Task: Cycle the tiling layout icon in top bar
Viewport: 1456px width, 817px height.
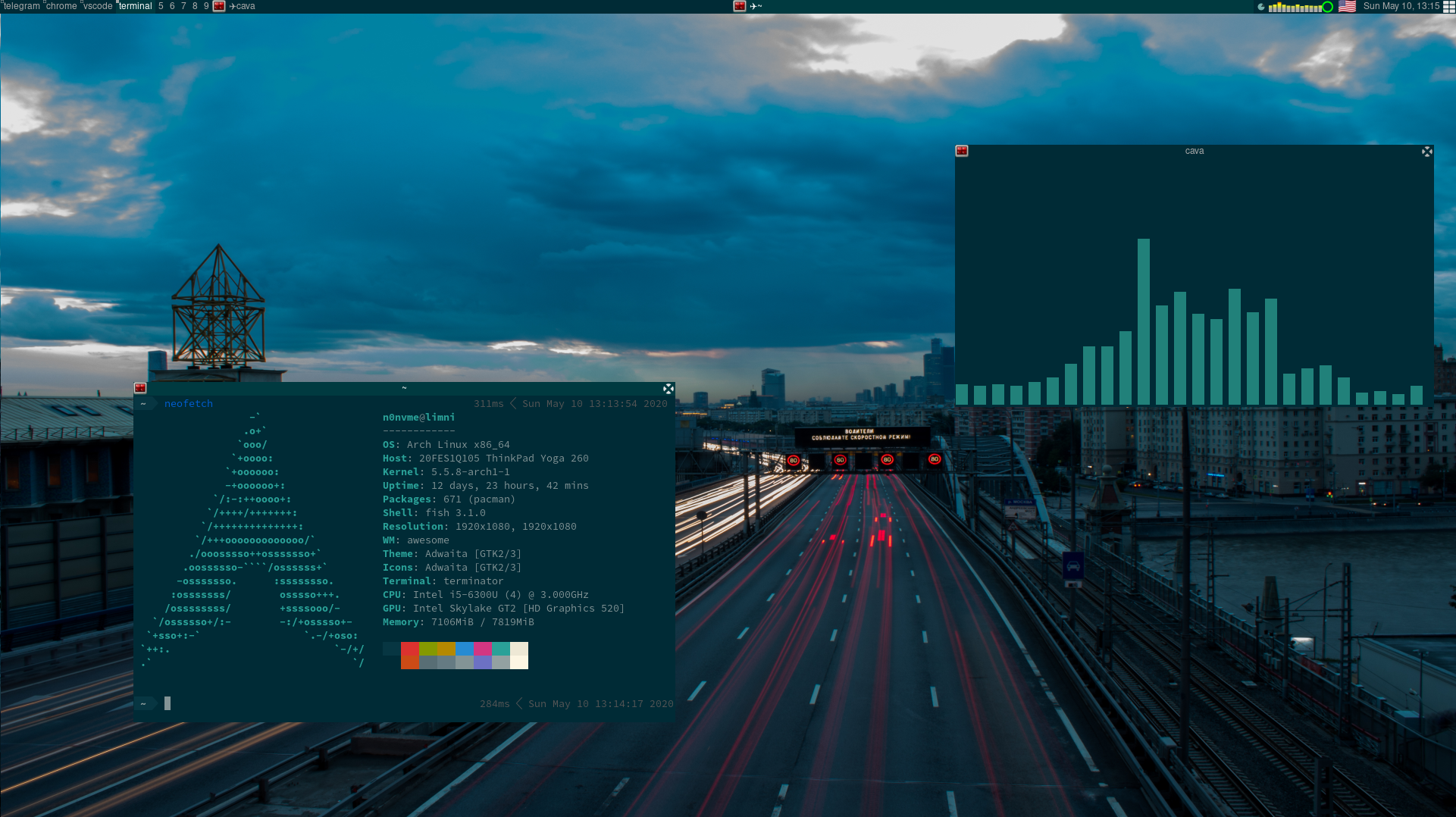Action: click(1448, 6)
